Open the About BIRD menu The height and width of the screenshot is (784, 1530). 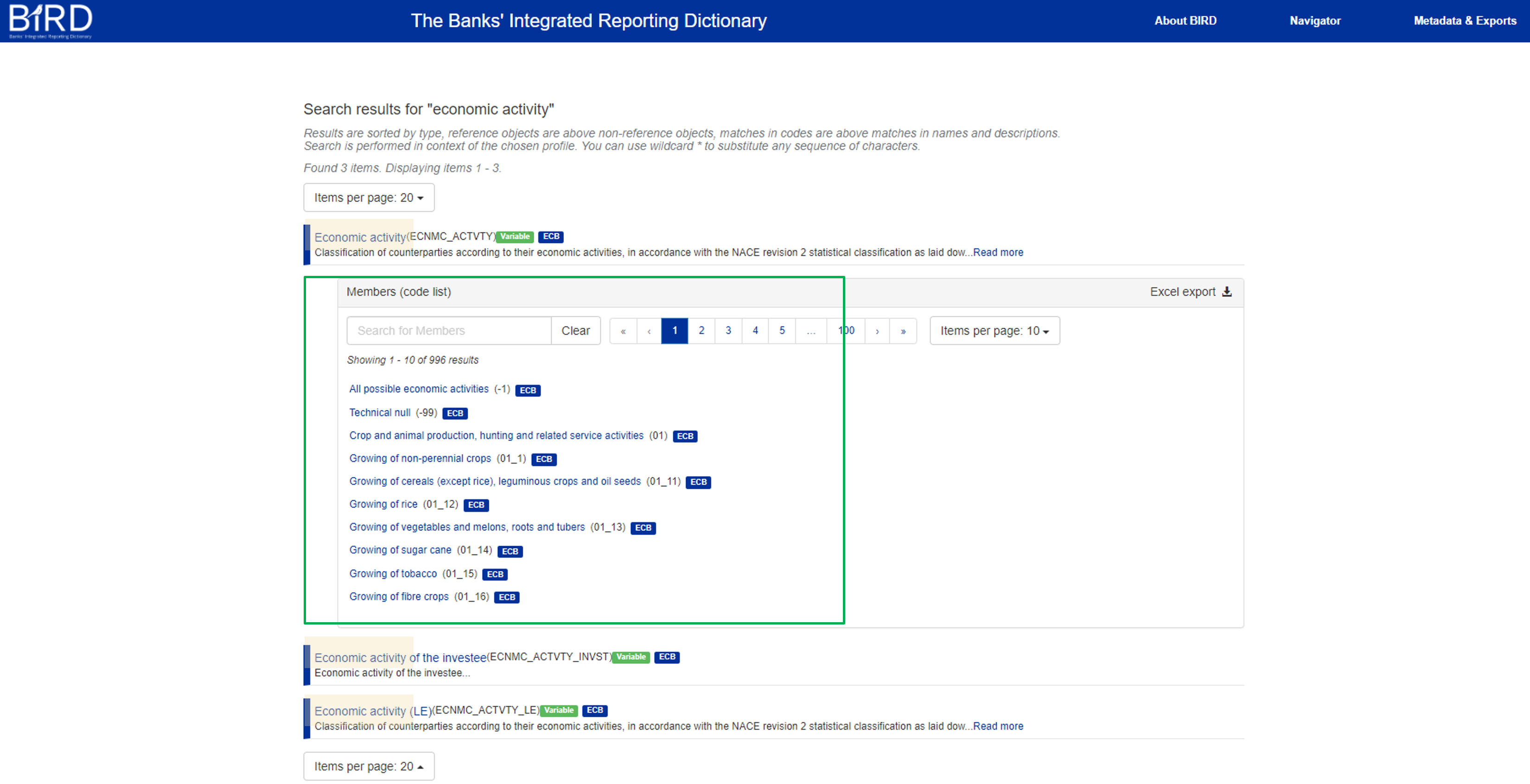[x=1185, y=21]
